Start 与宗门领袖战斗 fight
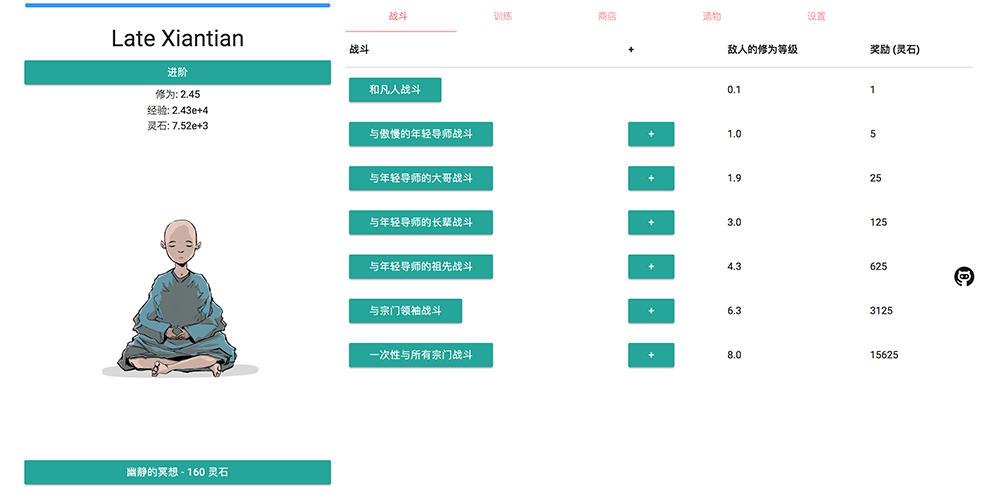The image size is (1000, 501). pos(405,310)
